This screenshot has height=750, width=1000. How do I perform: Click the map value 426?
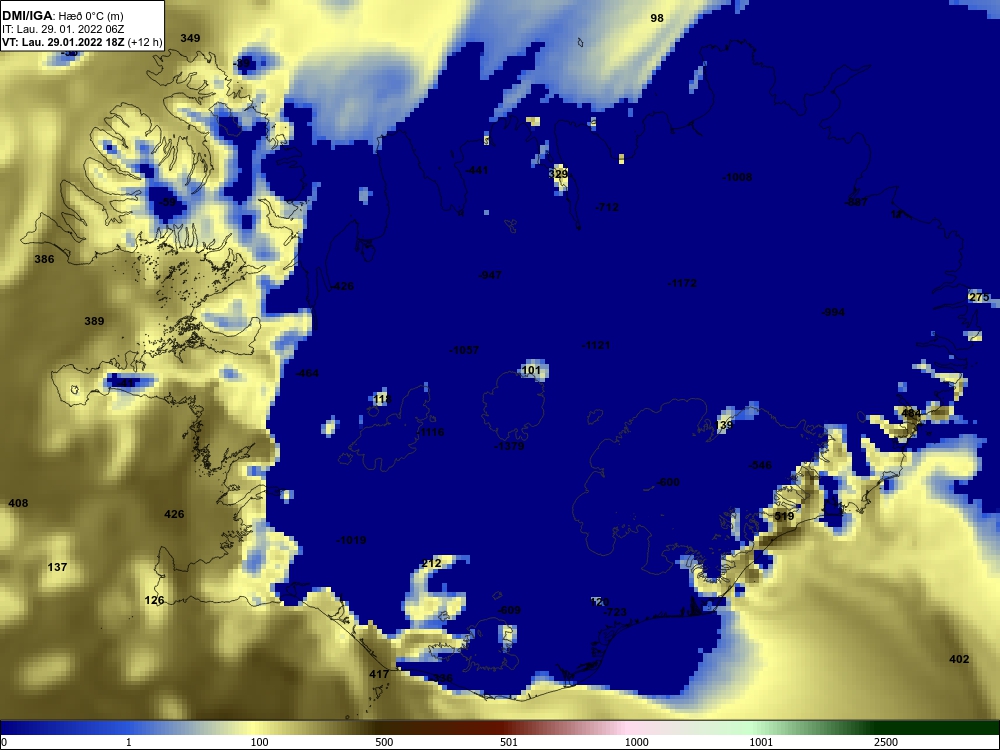coord(174,514)
